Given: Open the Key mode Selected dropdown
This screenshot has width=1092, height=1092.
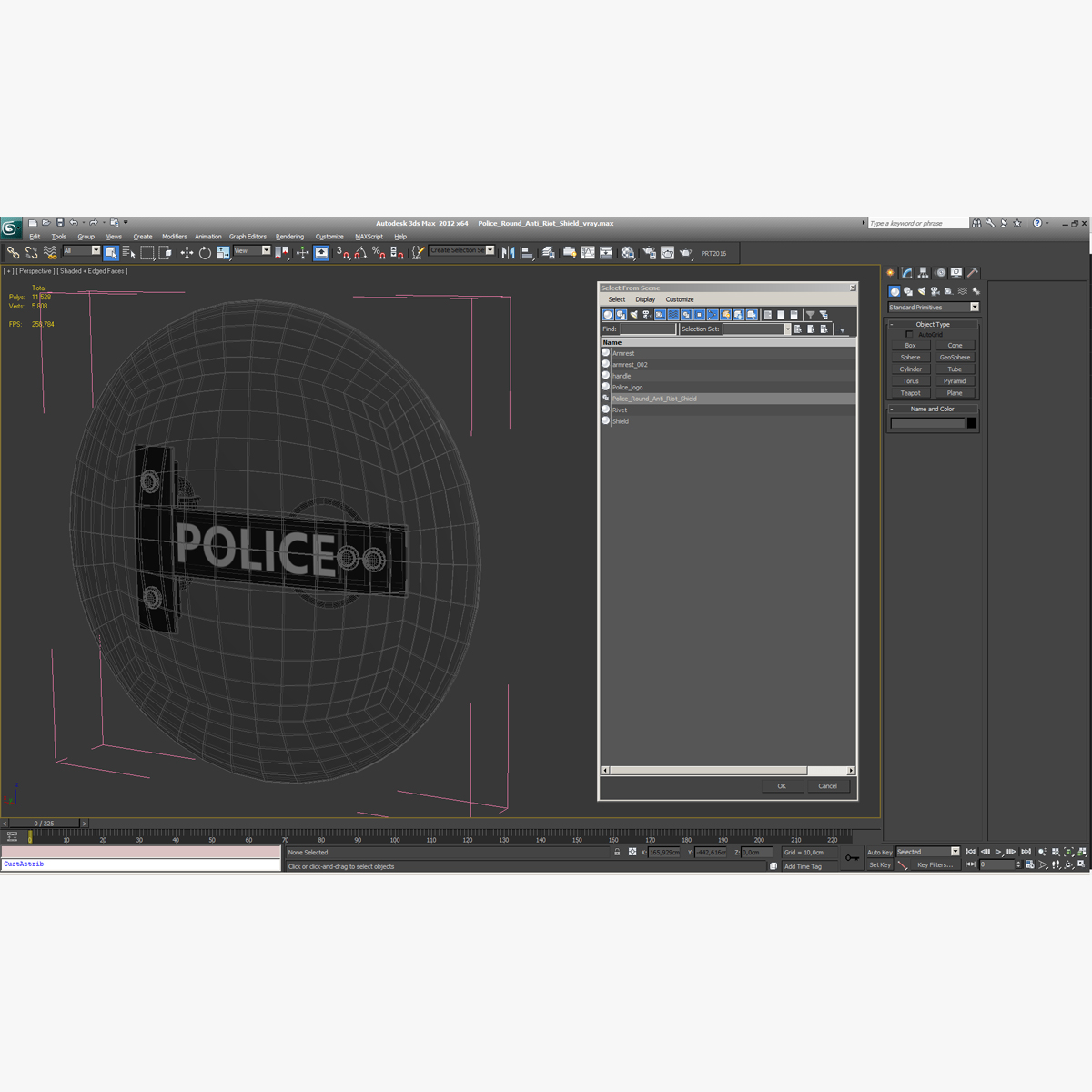Looking at the screenshot, I should pos(928,852).
